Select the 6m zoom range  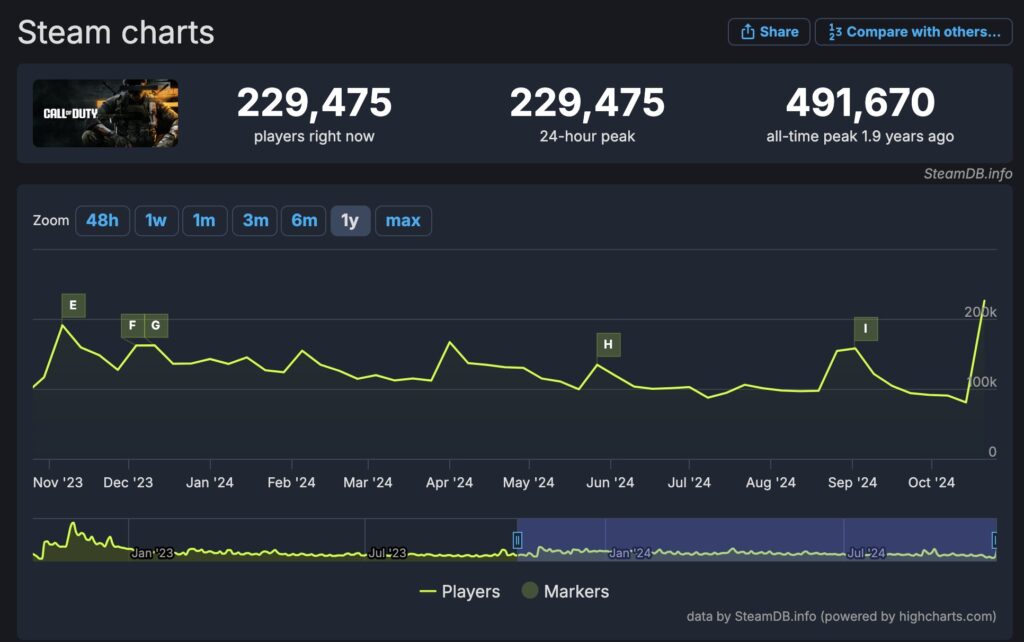pos(304,221)
